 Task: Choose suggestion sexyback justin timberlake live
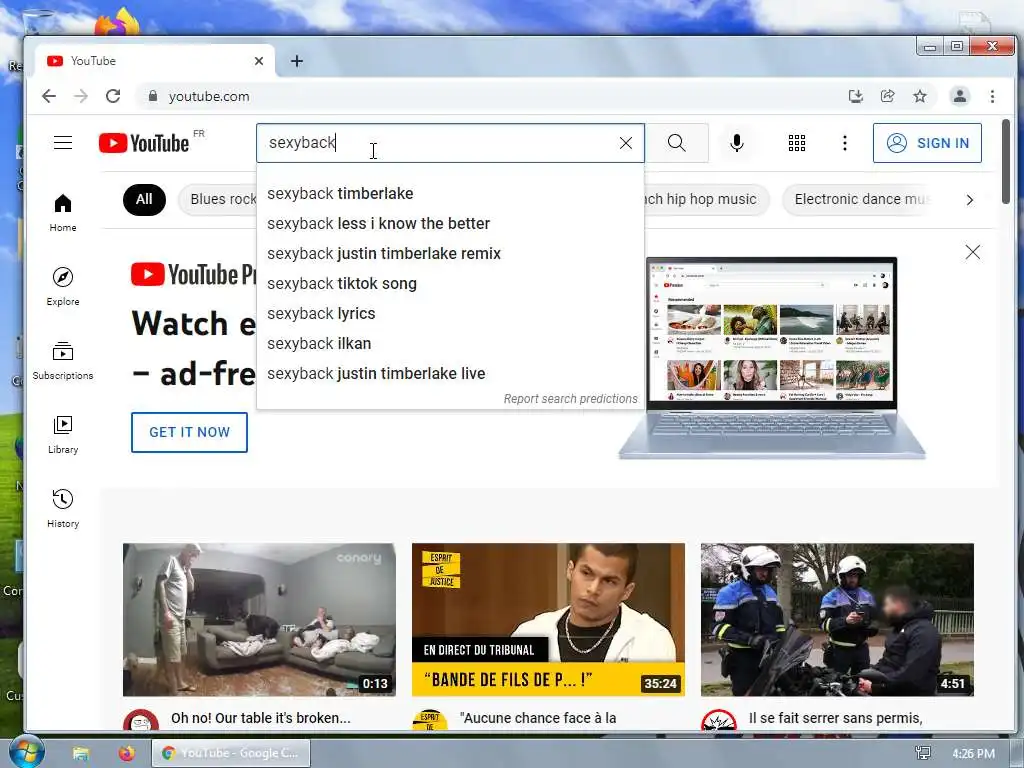[x=451, y=374]
